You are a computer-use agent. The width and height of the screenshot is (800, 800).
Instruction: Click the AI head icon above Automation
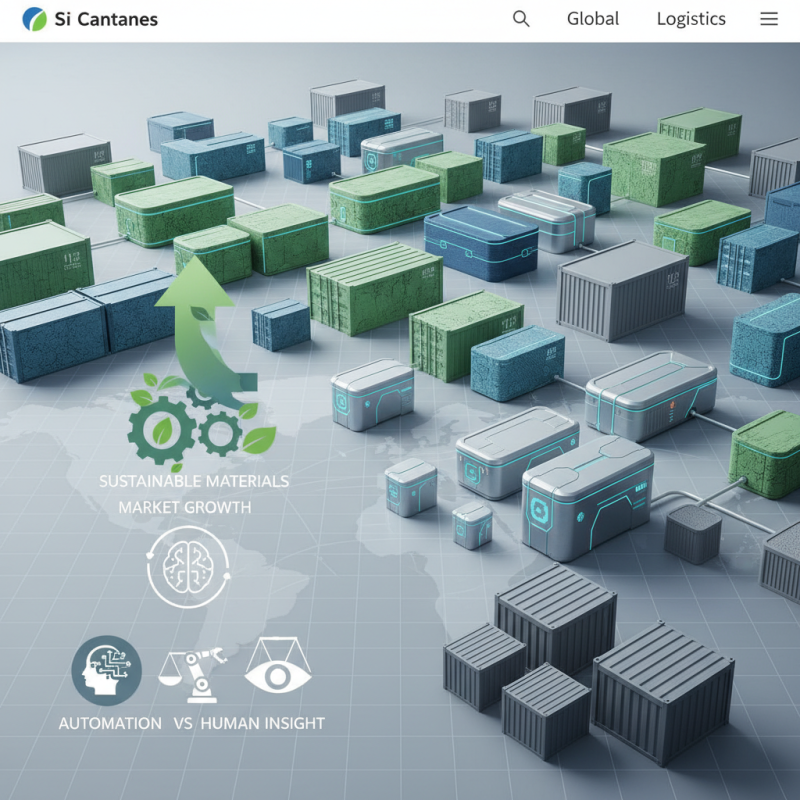coord(107,670)
